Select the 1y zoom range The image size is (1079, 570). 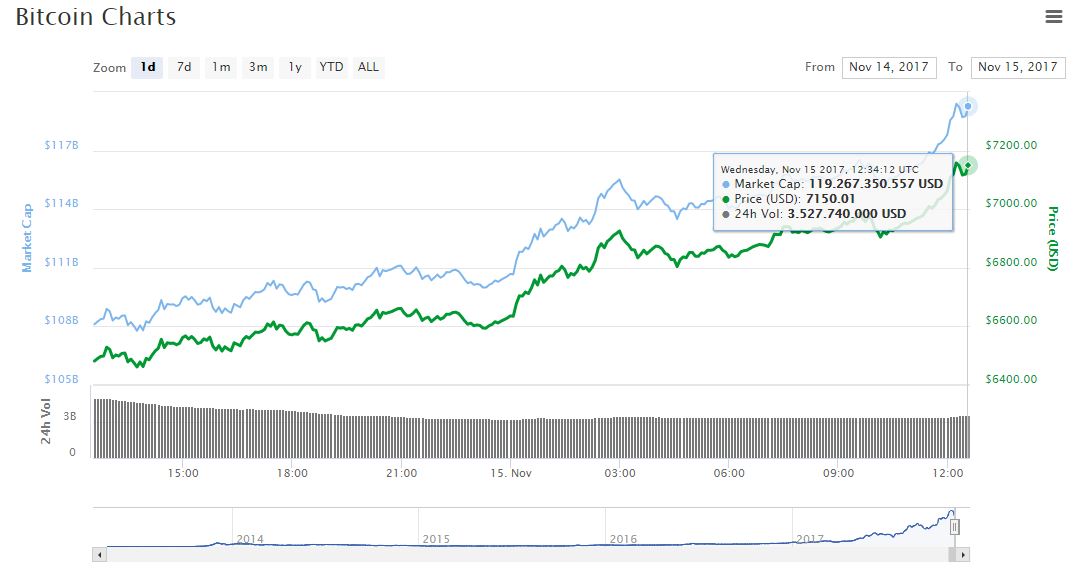point(295,67)
